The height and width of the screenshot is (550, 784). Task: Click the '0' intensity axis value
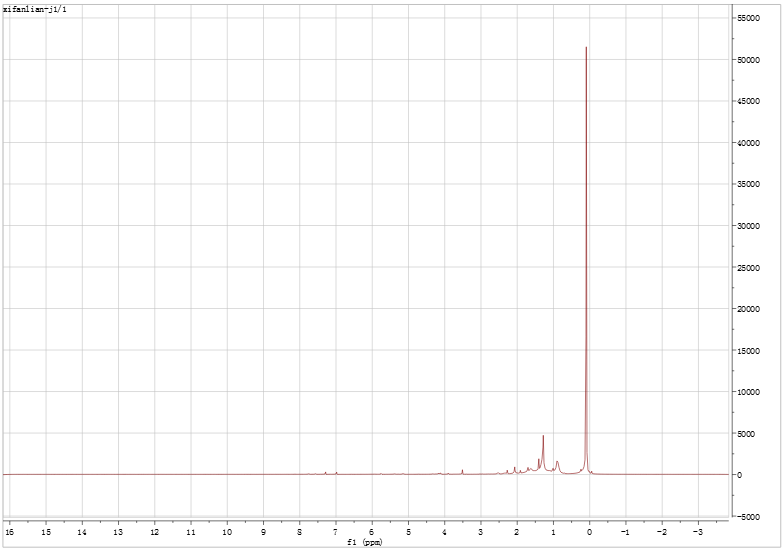(x=740, y=476)
